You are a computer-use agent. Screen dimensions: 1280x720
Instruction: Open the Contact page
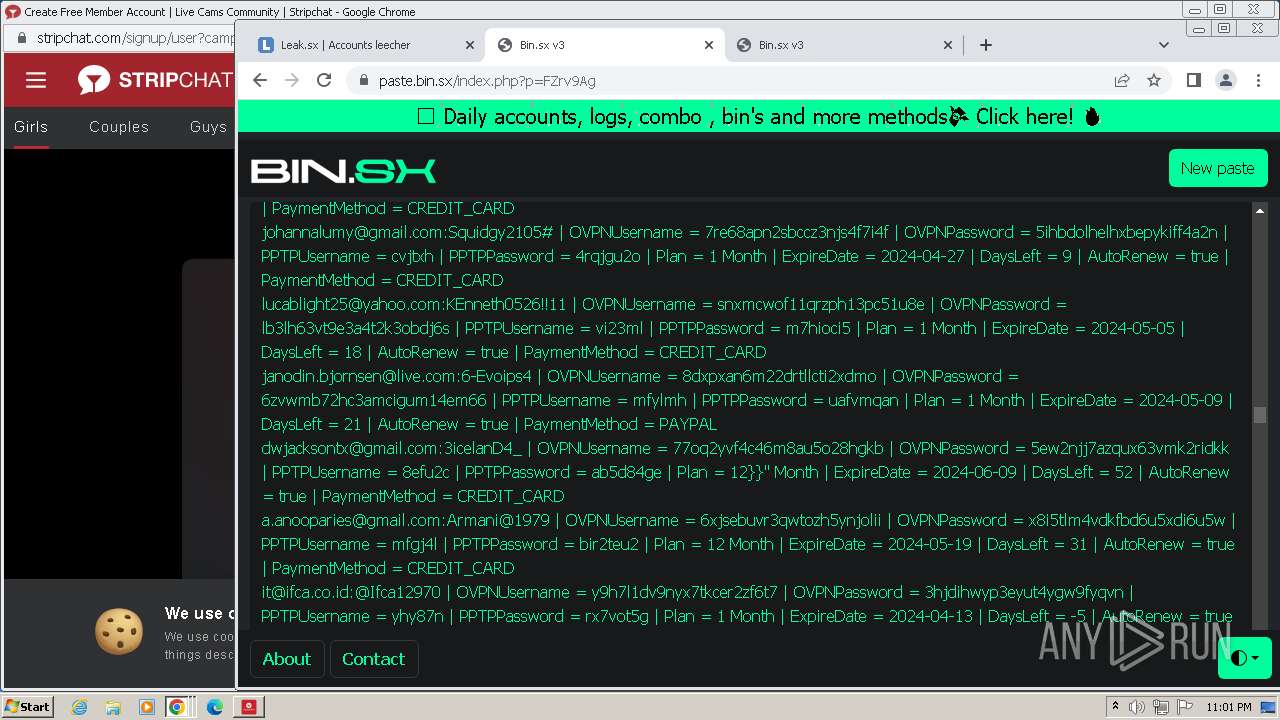373,659
